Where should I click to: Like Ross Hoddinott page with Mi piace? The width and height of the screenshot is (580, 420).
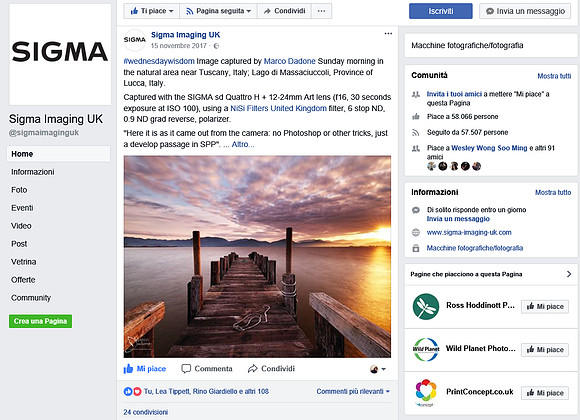point(545,306)
